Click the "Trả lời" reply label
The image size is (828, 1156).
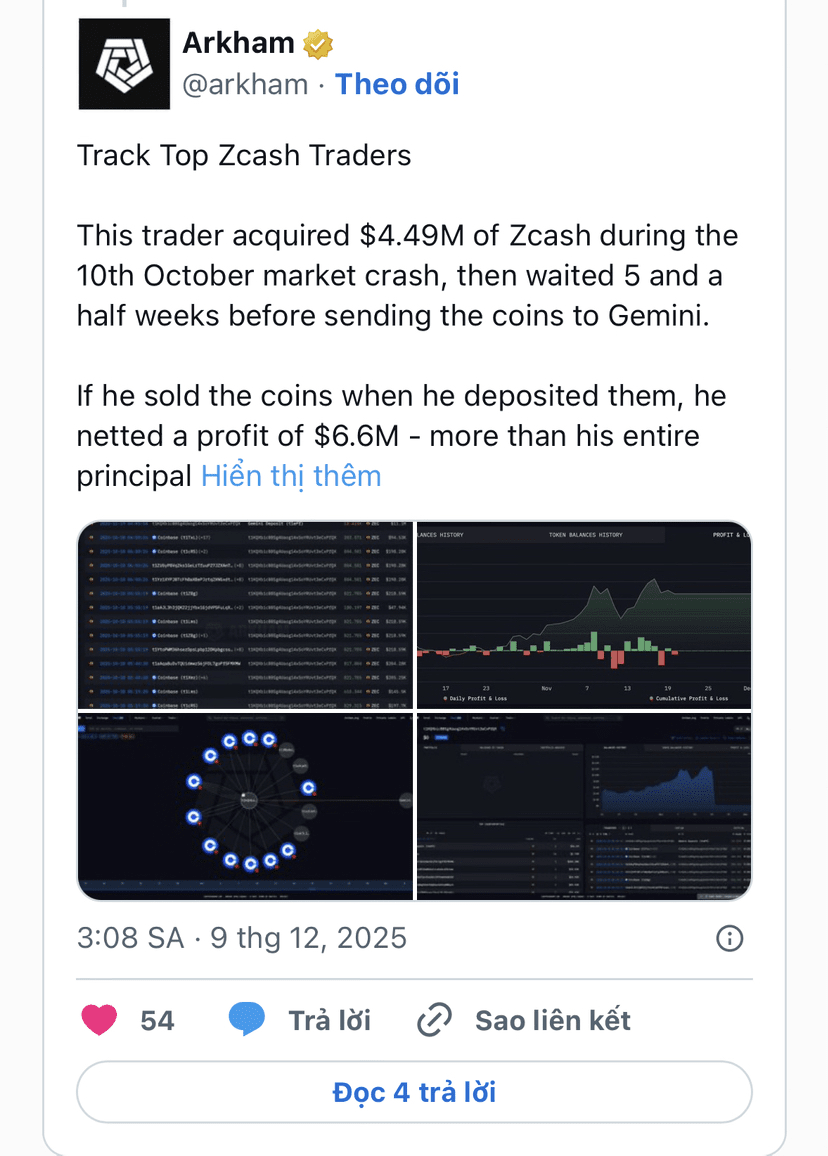tap(329, 1020)
